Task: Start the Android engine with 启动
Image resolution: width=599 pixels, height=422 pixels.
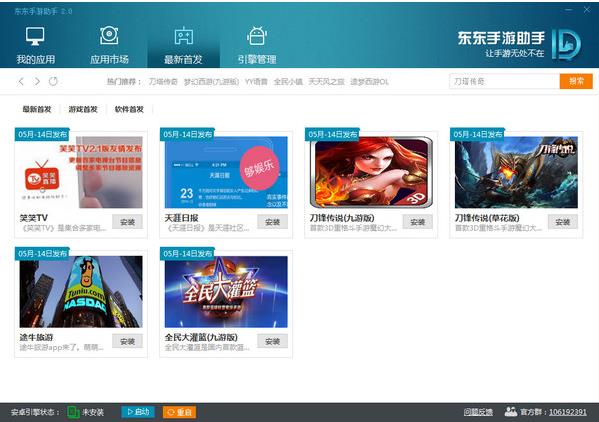Action: (138, 412)
